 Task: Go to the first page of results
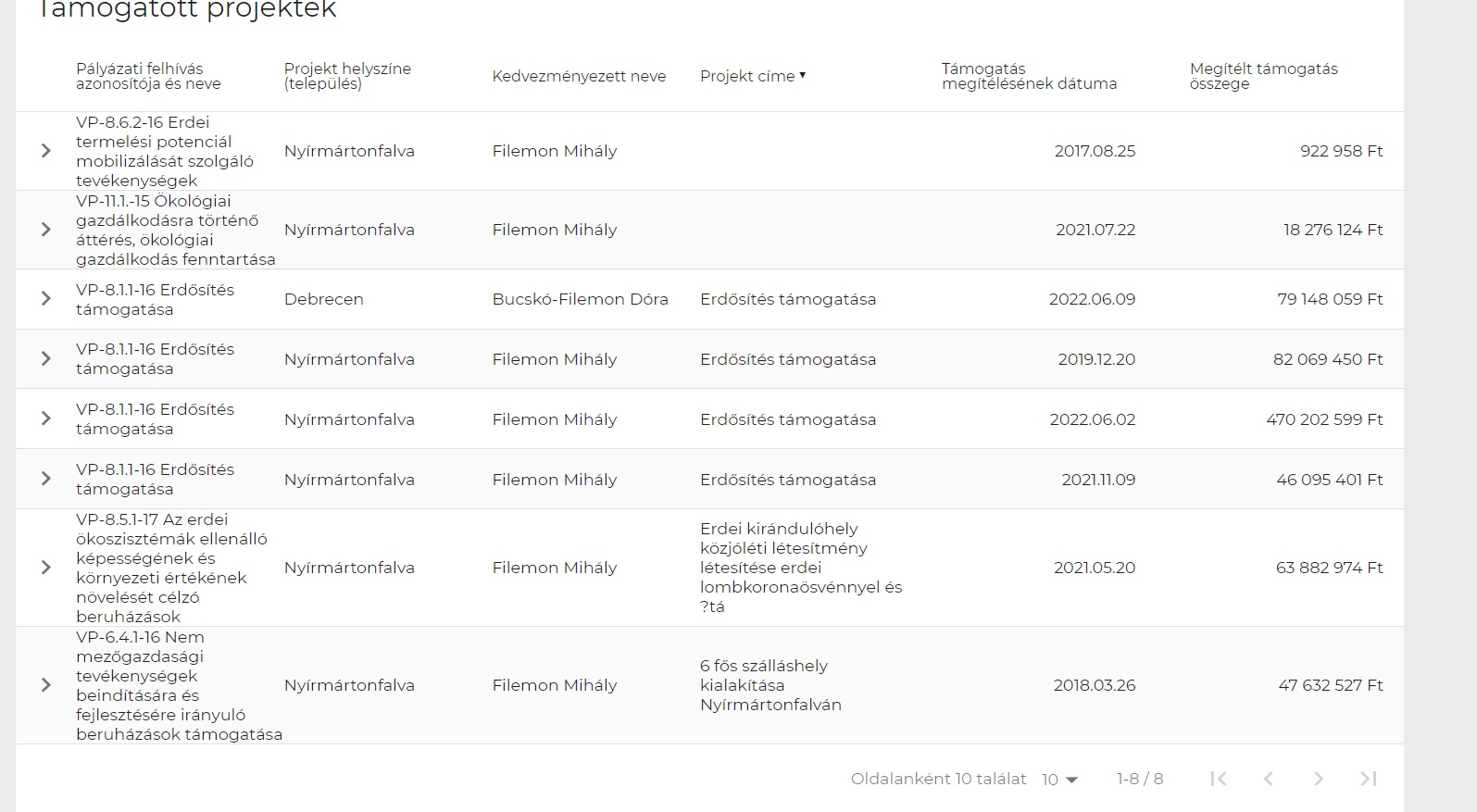[x=1219, y=779]
